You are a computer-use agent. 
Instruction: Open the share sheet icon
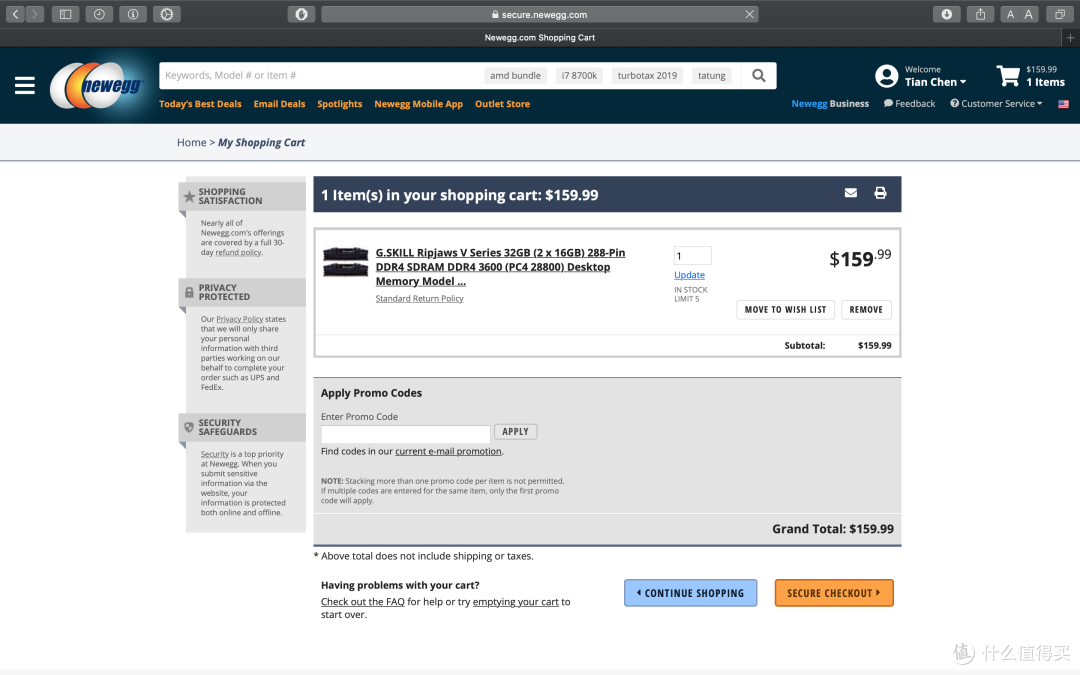(x=980, y=14)
